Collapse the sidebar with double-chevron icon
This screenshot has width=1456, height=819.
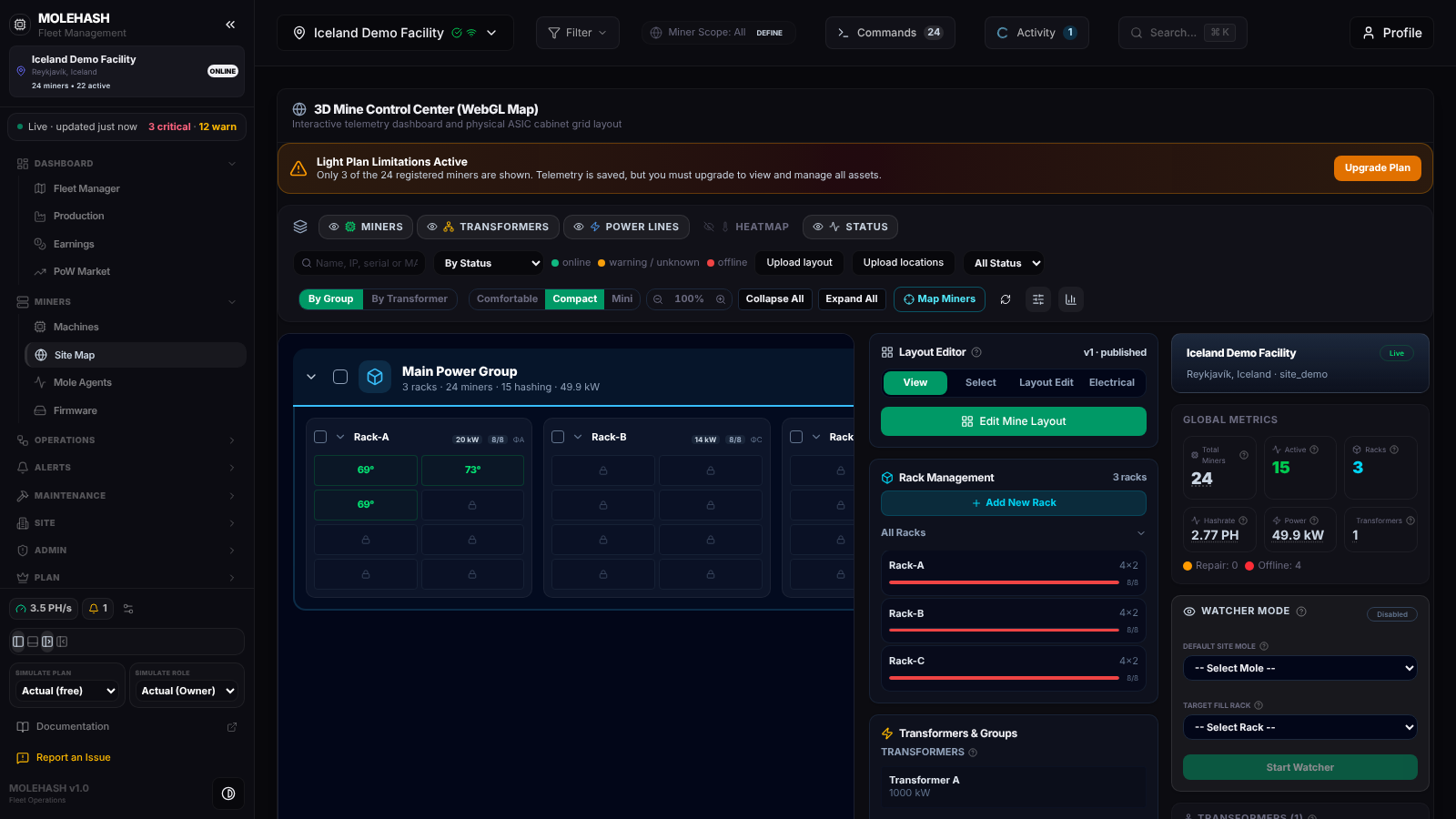tap(230, 25)
